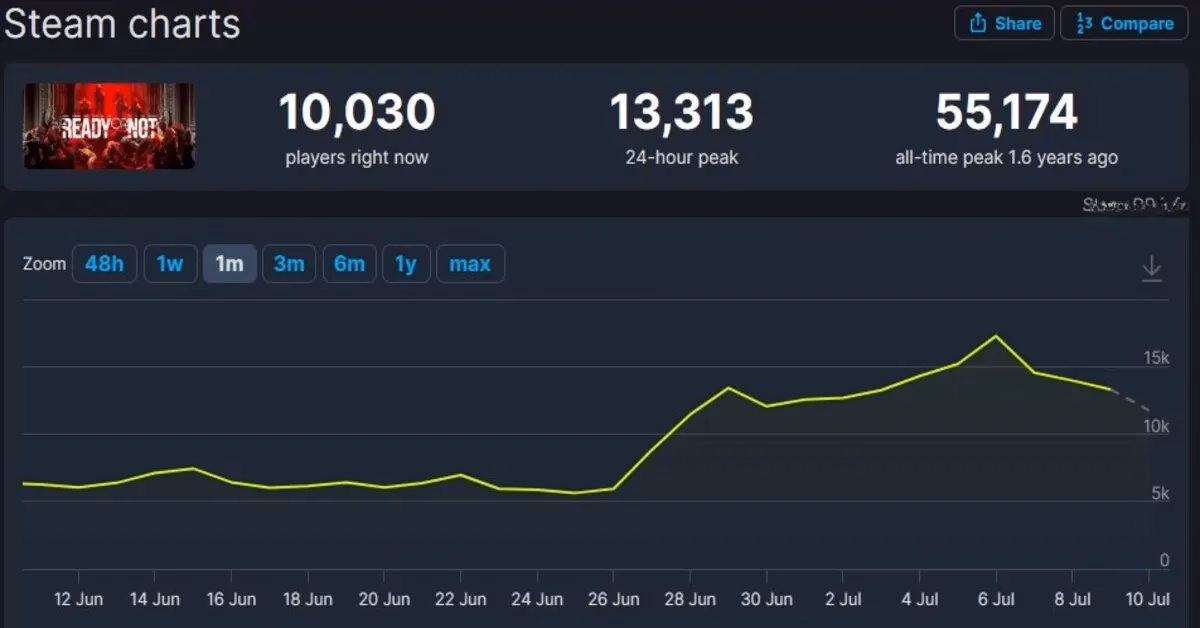Switch to the 6m zoom view
The height and width of the screenshot is (628, 1200).
coord(349,263)
